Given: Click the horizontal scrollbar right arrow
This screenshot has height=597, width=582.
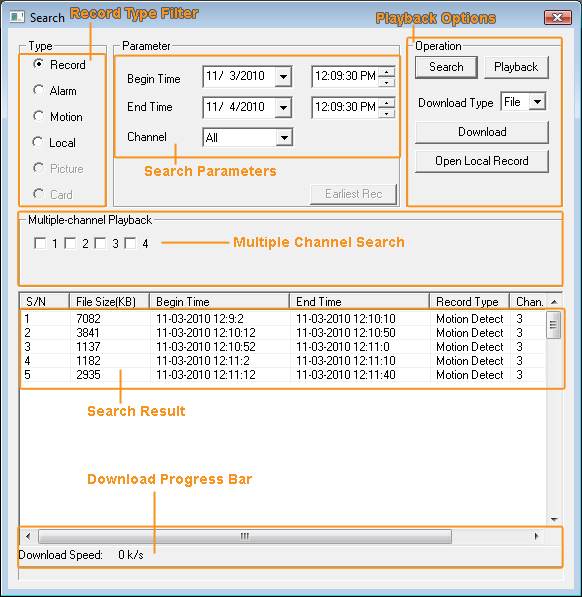Looking at the screenshot, I should [x=537, y=536].
